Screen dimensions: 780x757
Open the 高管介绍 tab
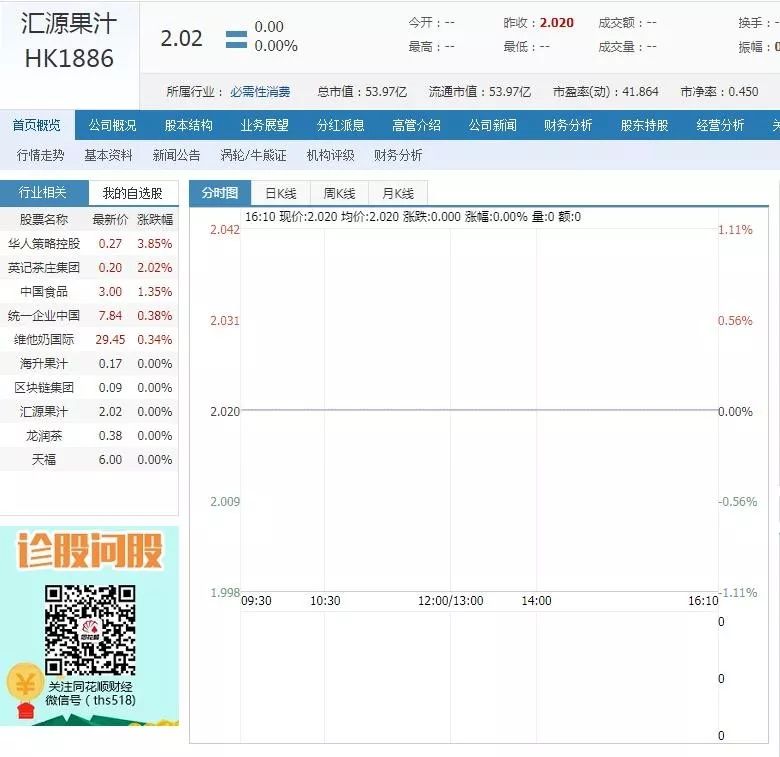coord(416,125)
